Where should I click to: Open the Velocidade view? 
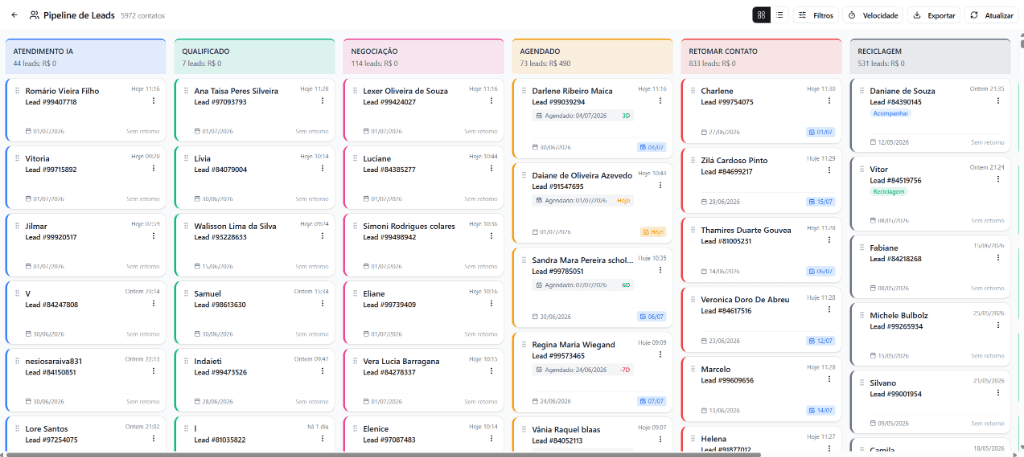[x=873, y=15]
